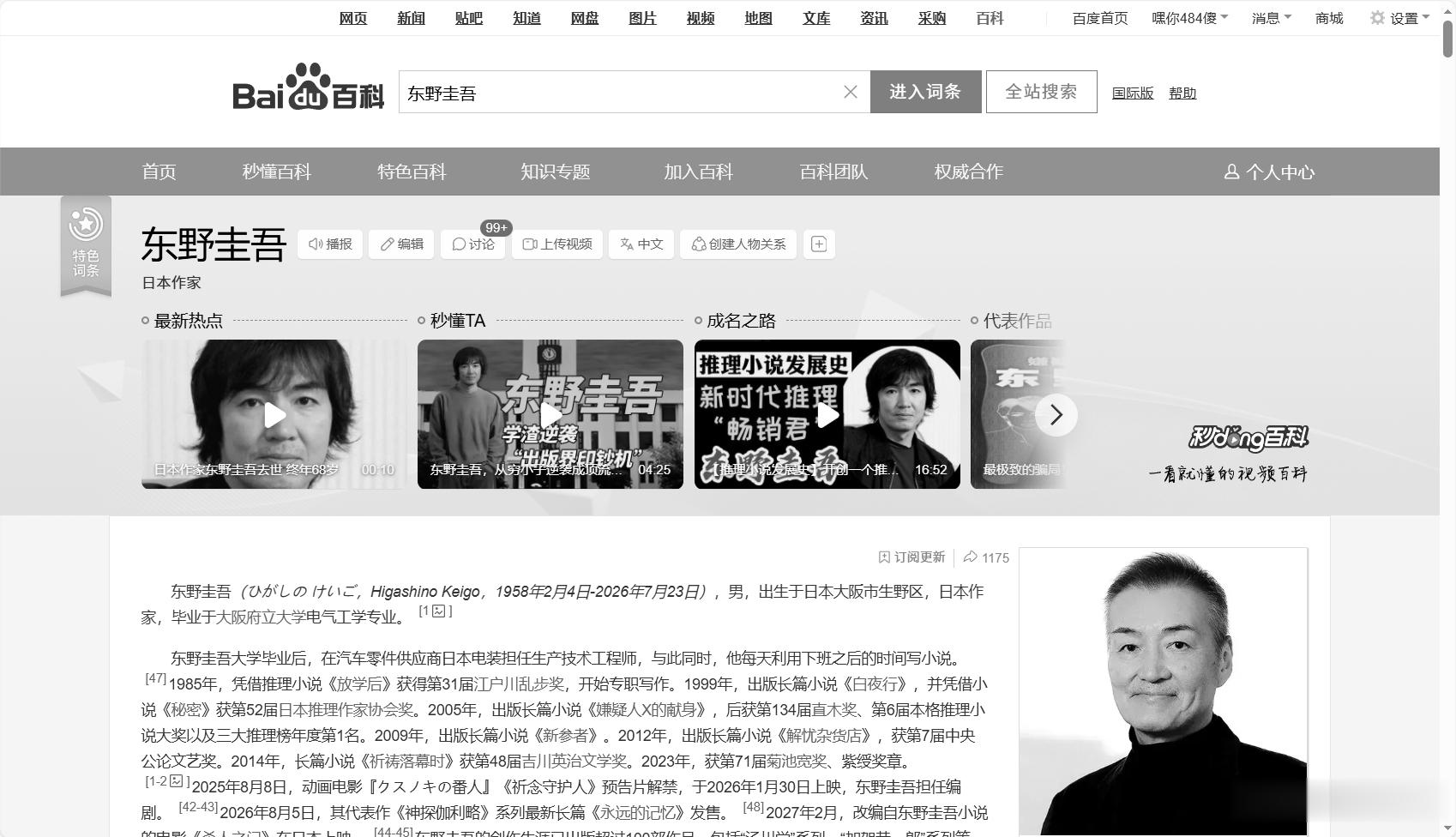
Task: Open the 设置 gear menu
Action: [1399, 18]
